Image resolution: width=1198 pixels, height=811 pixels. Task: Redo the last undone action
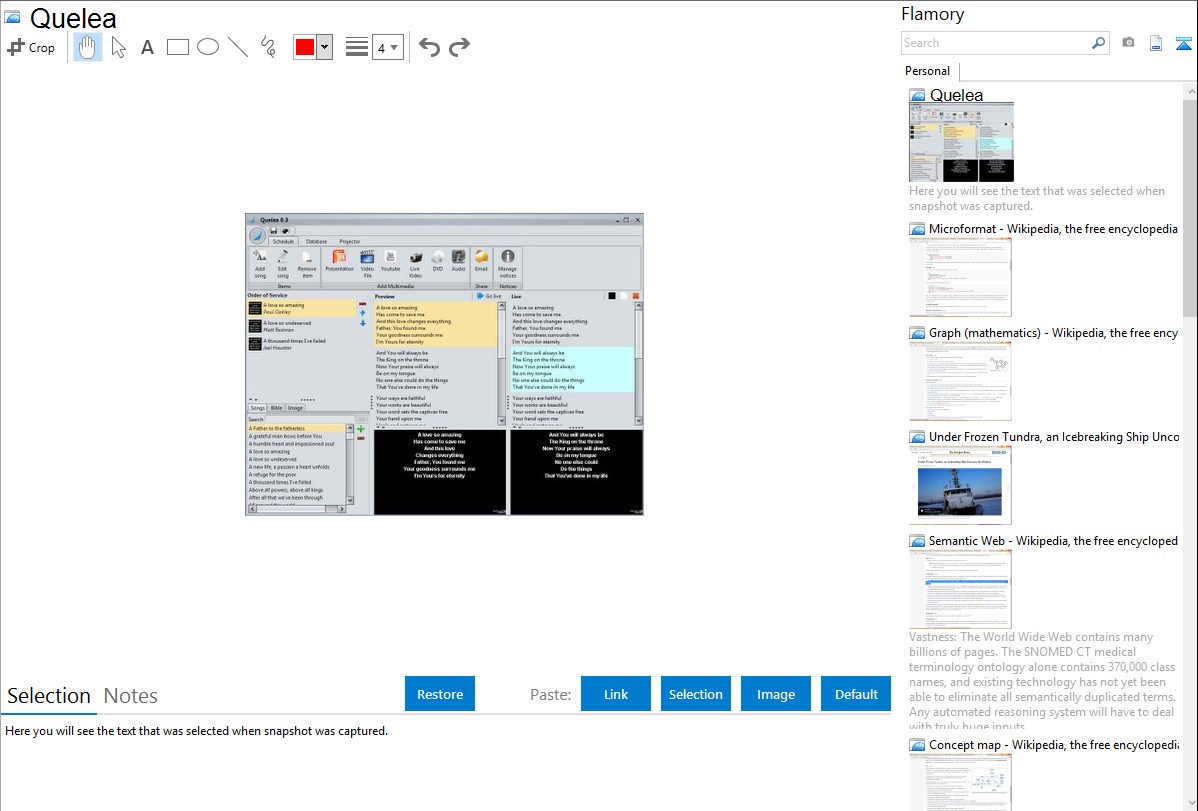[x=459, y=47]
